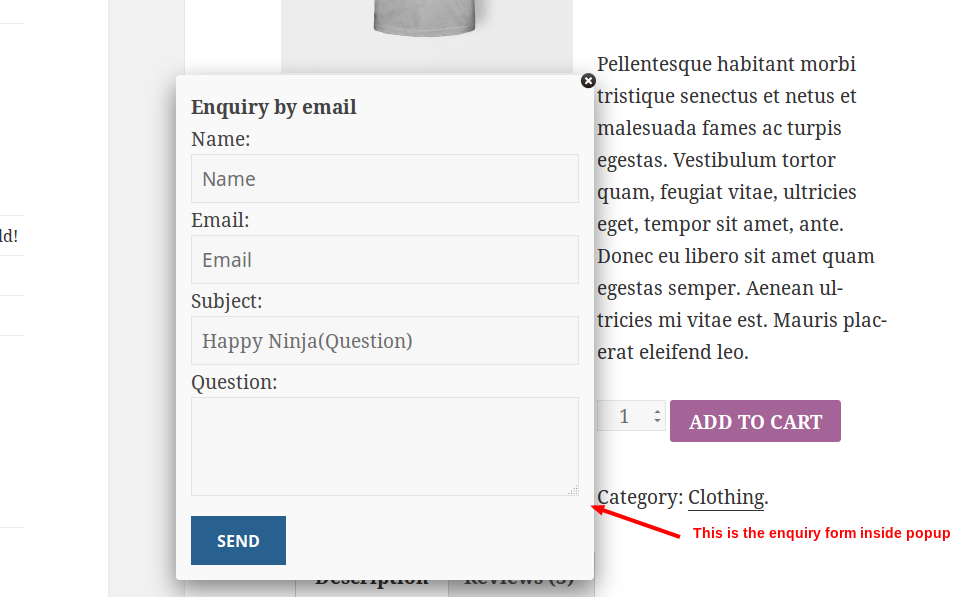Increase quantity with the up arrow
This screenshot has width=974, height=597.
pos(657,411)
